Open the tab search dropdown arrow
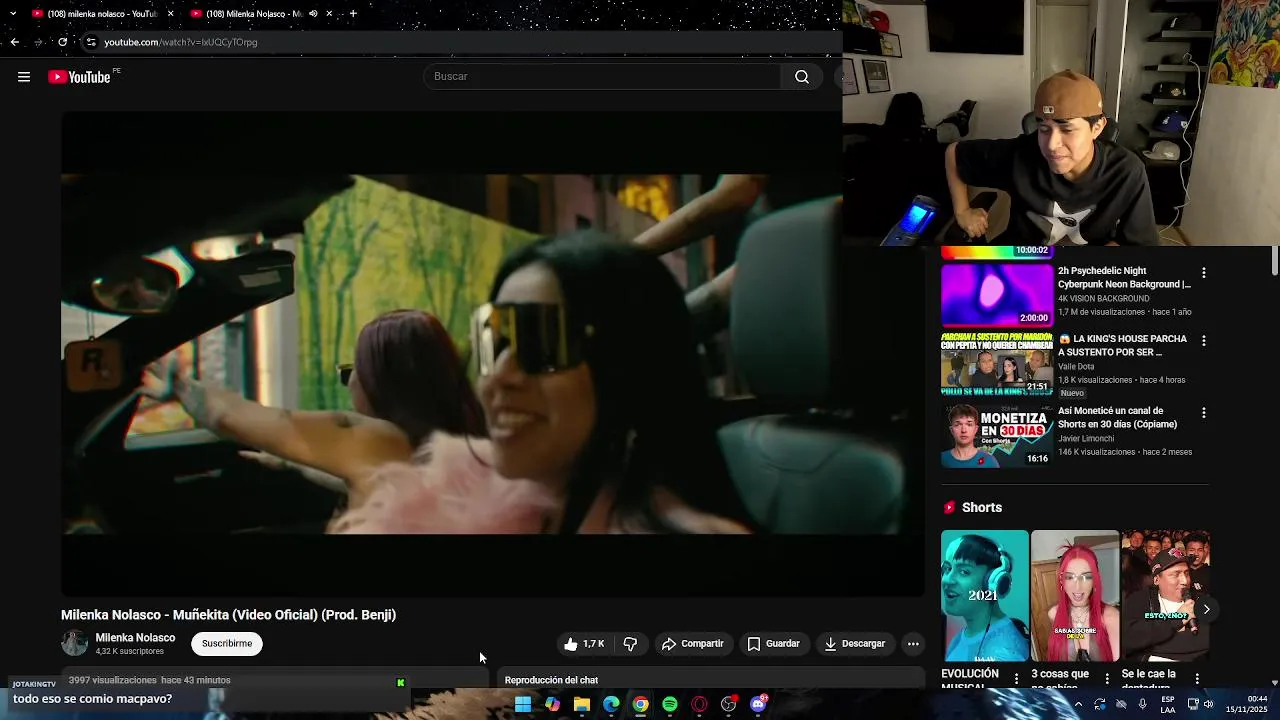The height and width of the screenshot is (720, 1280). tap(12, 14)
